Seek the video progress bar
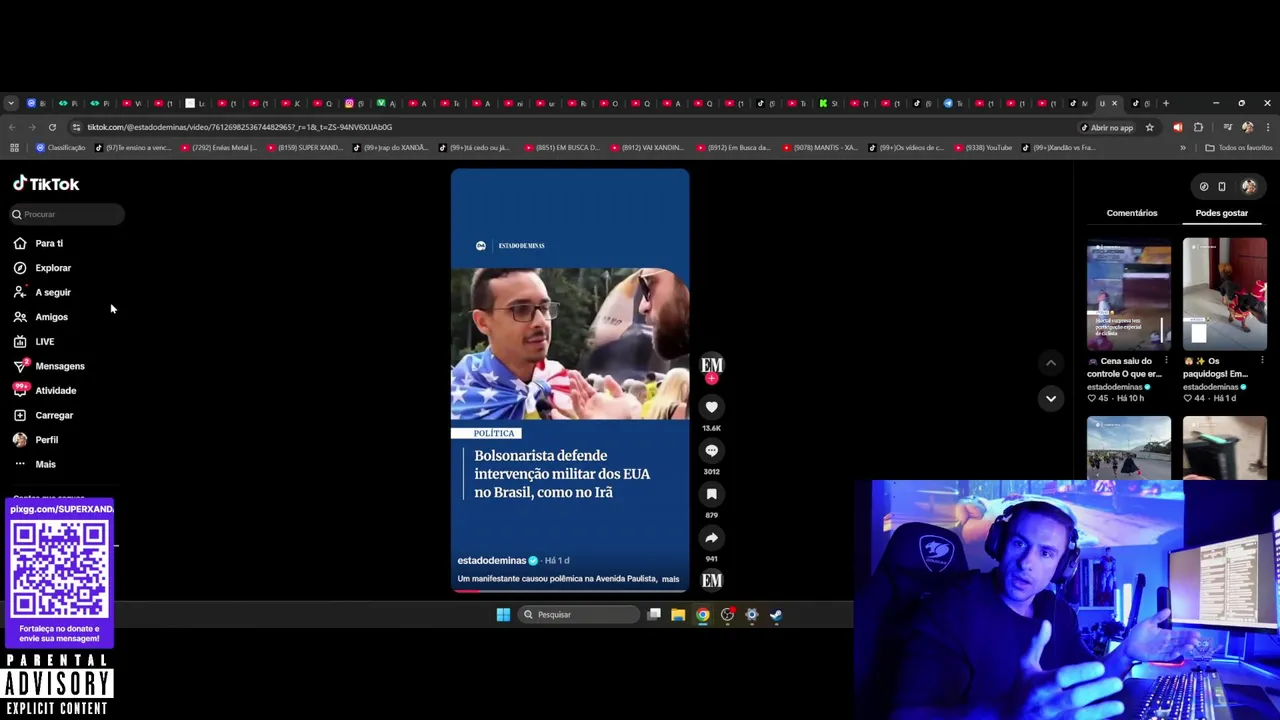The height and width of the screenshot is (720, 1280). pyautogui.click(x=569, y=591)
